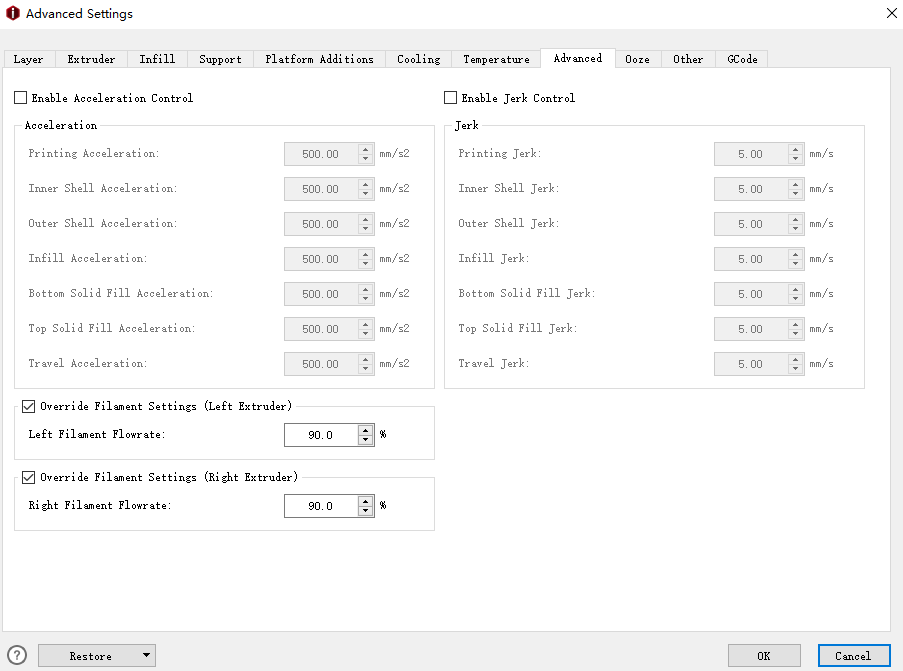Open the Ooze tab

click(637, 59)
